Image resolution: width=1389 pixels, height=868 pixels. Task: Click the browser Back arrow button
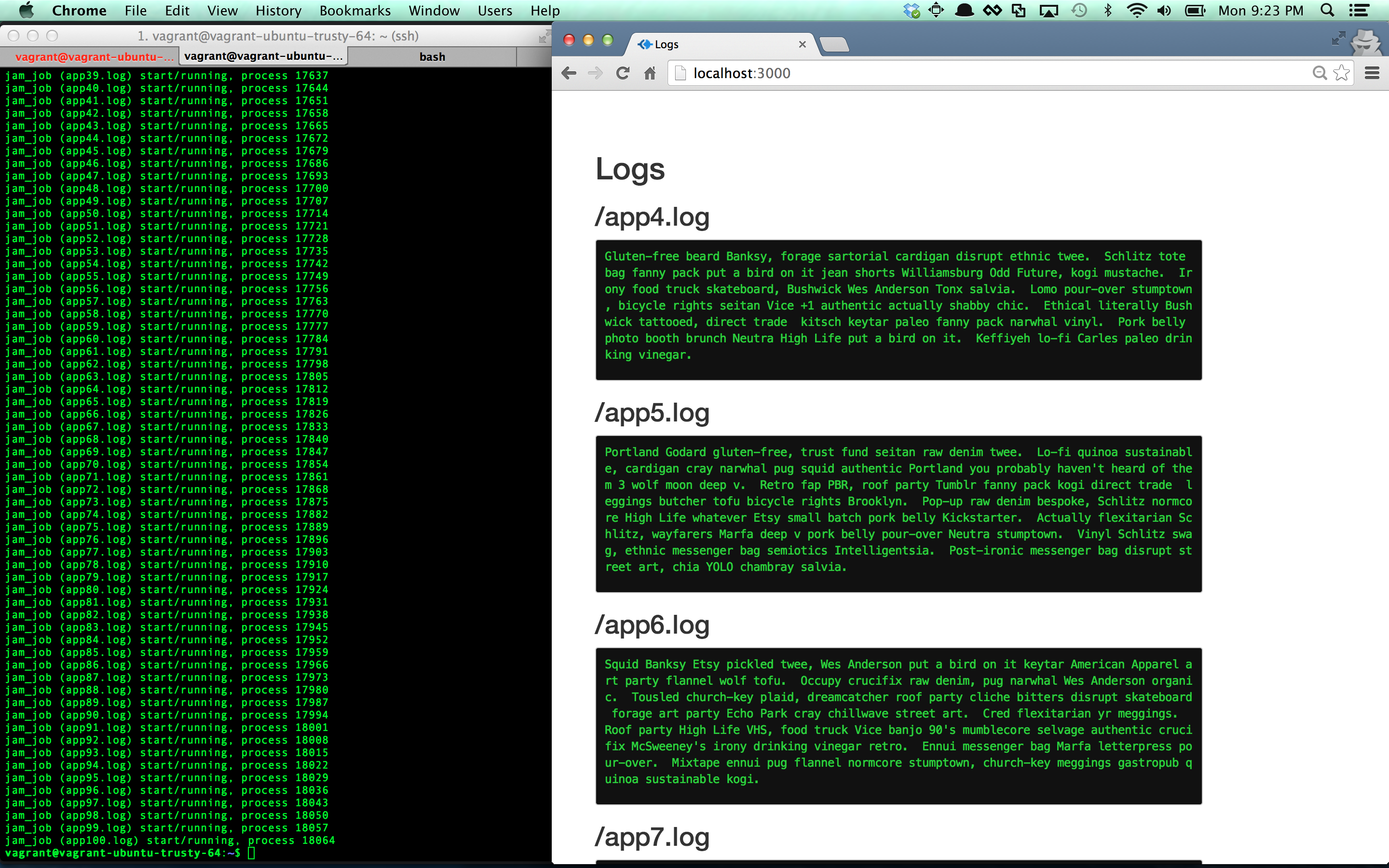pyautogui.click(x=569, y=73)
